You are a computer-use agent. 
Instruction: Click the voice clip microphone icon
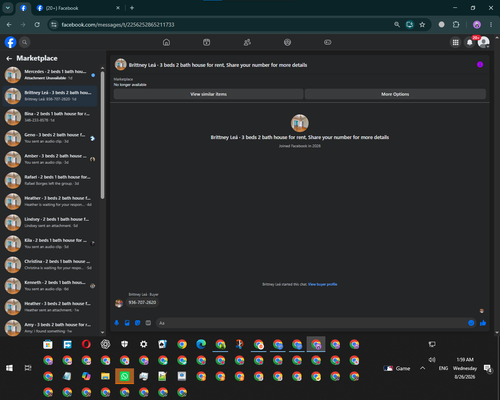pyautogui.click(x=117, y=323)
